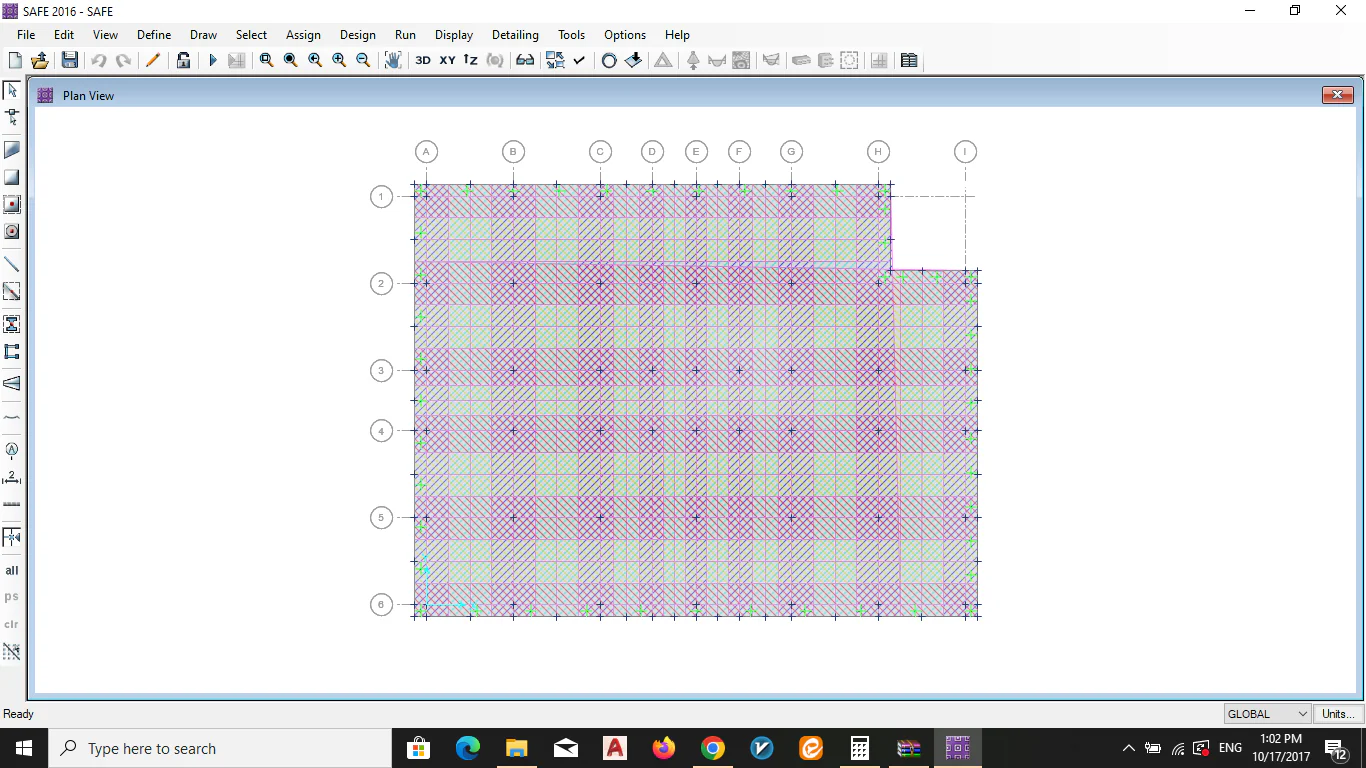Open the Detailing menu

(515, 35)
